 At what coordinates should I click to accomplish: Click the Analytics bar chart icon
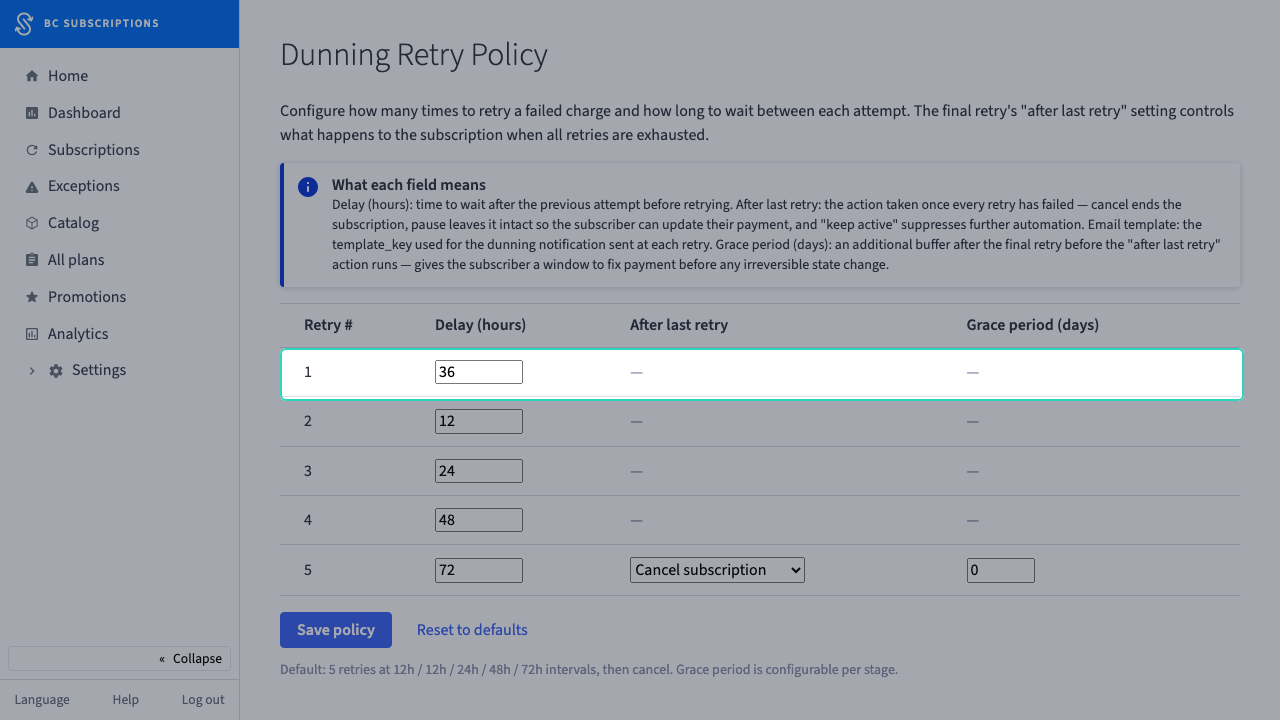pos(32,334)
